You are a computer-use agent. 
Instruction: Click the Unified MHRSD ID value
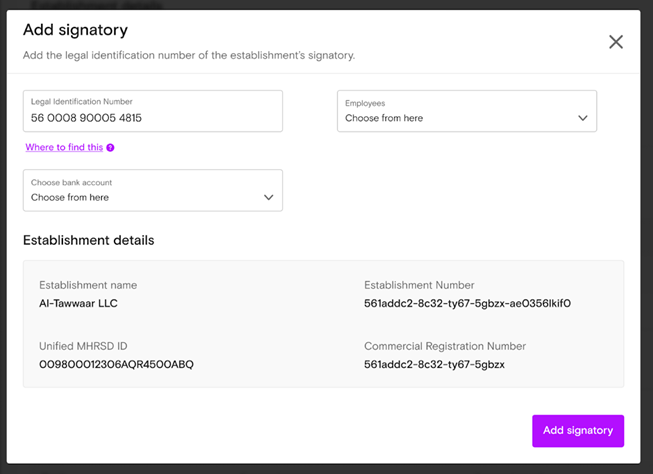pyautogui.click(x=116, y=364)
